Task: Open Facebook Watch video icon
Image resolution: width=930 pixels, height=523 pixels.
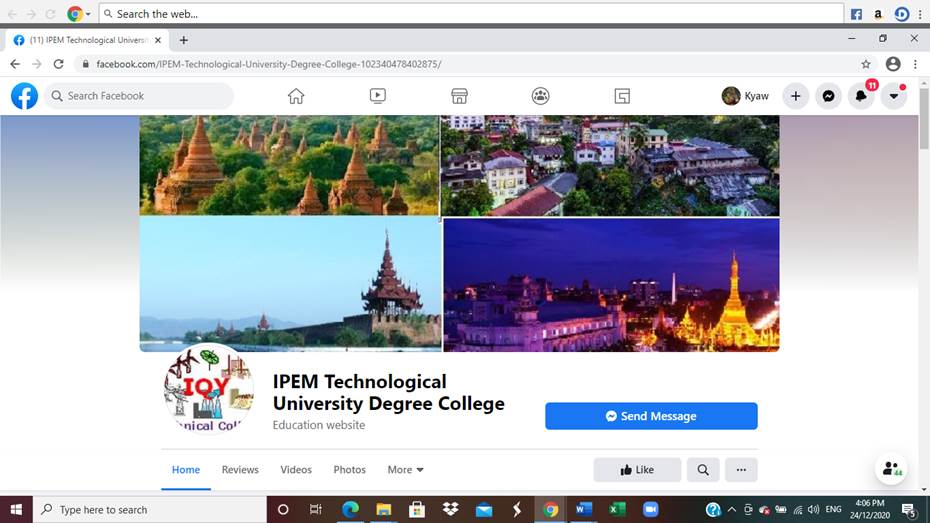Action: [x=378, y=96]
